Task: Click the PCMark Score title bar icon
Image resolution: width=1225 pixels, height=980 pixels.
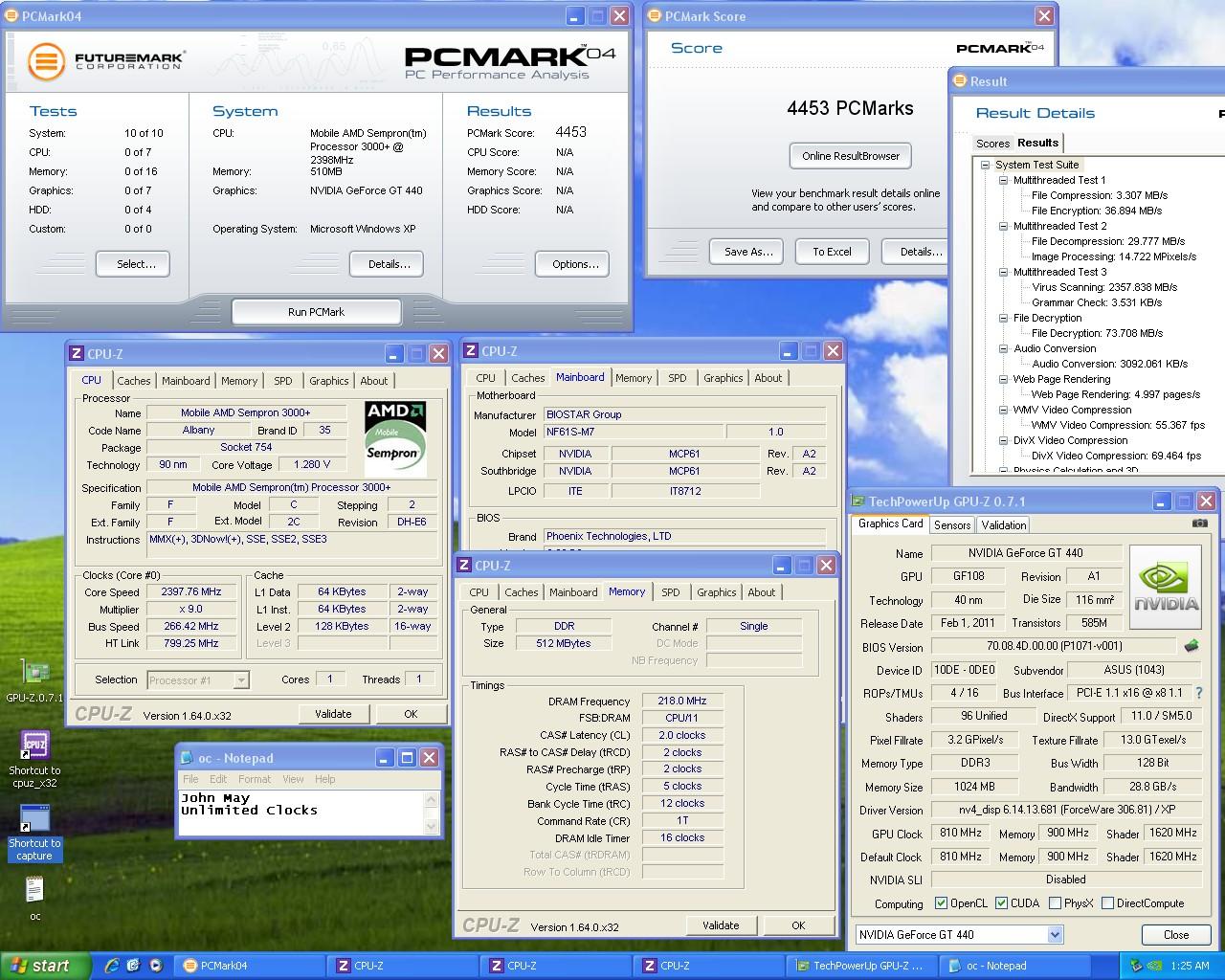Action: (x=654, y=15)
